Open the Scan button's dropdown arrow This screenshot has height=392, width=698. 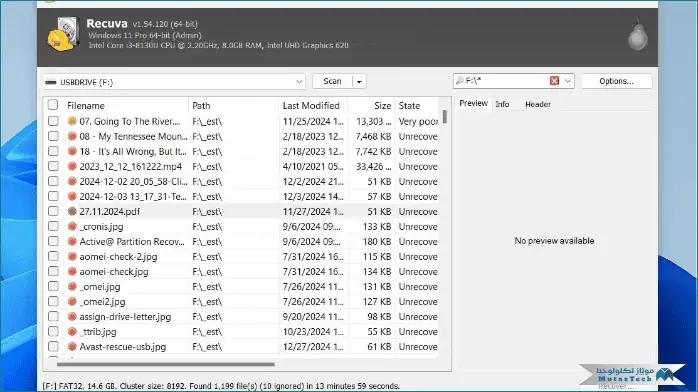tap(359, 81)
